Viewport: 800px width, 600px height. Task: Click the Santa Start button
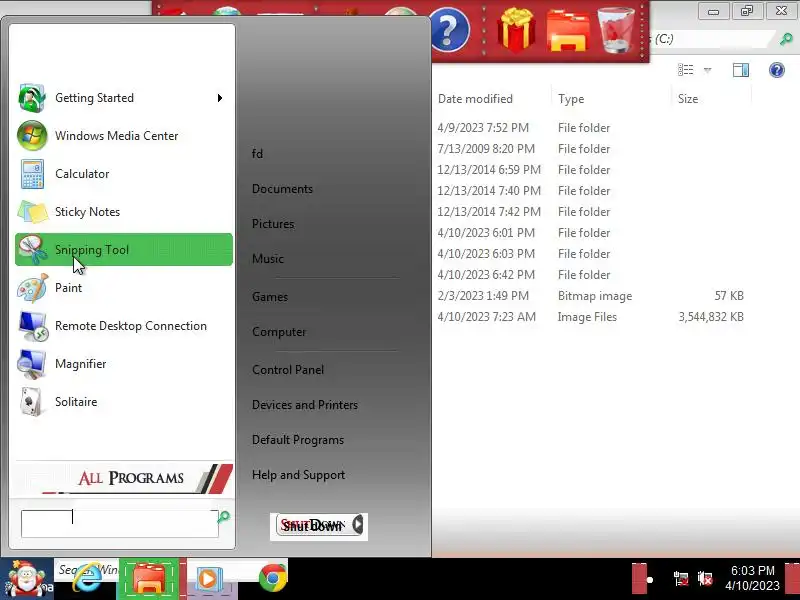(27, 579)
